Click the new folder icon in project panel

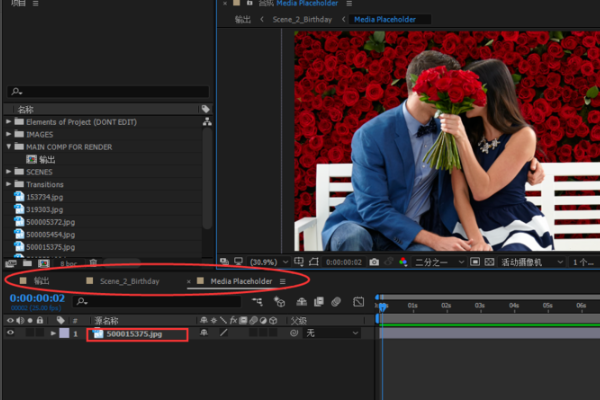coord(28,262)
